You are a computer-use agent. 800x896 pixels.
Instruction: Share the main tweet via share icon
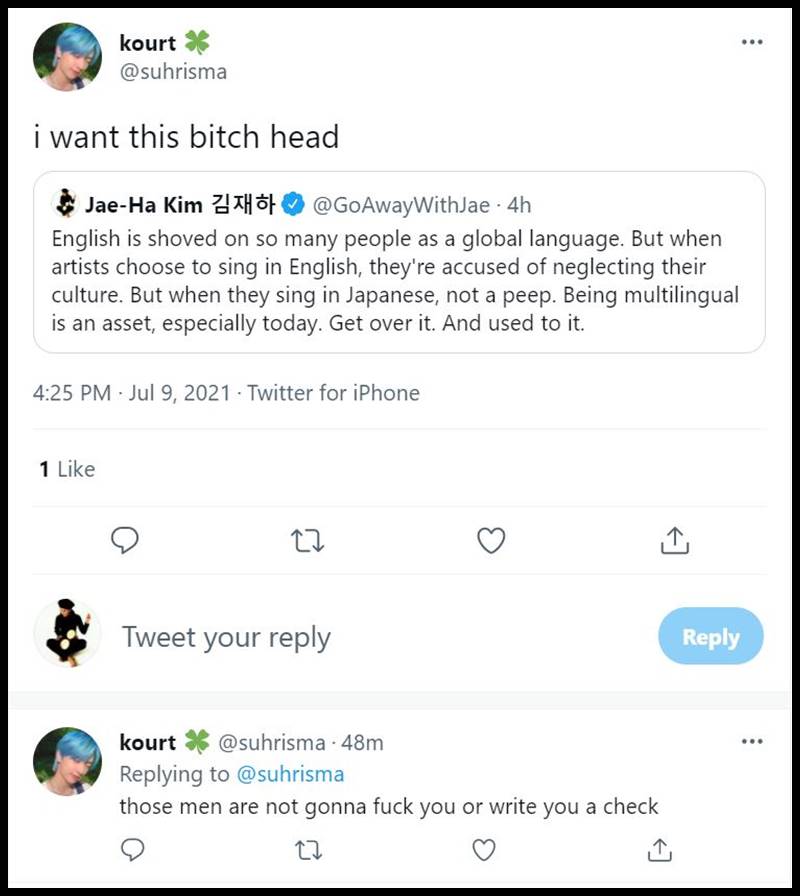[675, 541]
